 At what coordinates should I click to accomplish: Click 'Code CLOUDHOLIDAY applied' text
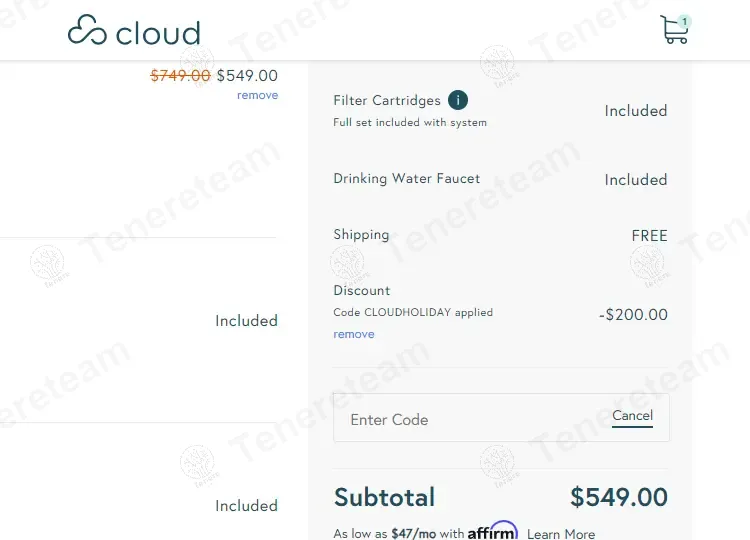click(x=413, y=313)
